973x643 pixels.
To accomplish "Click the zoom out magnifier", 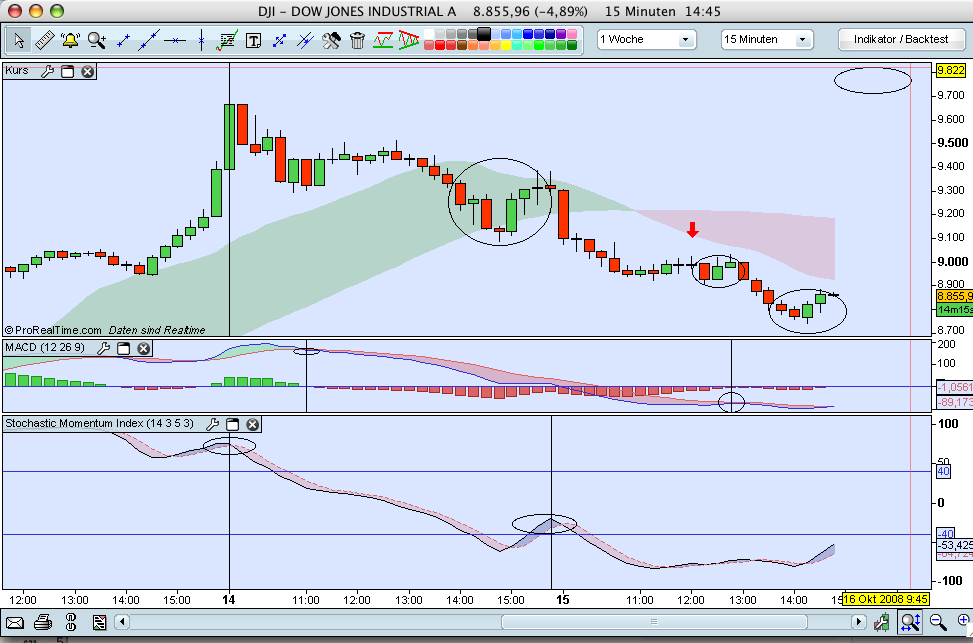I will point(938,621).
